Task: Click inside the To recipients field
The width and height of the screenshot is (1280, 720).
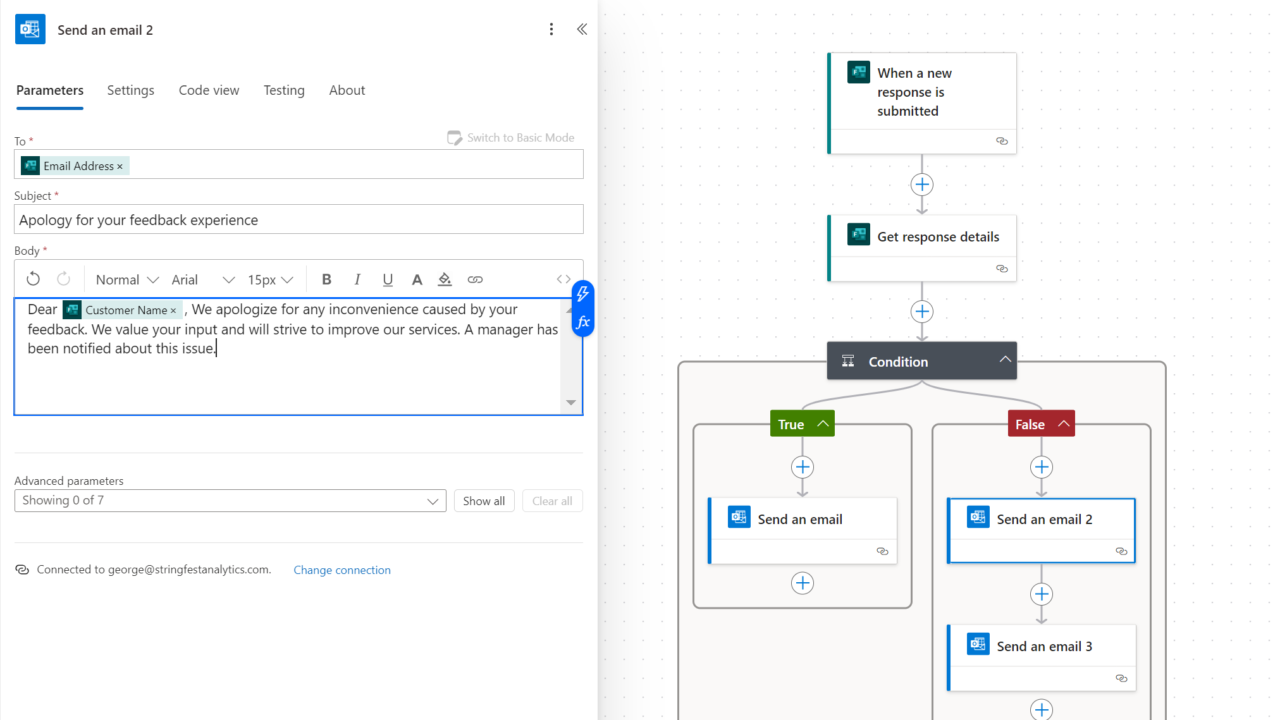Action: coord(299,165)
